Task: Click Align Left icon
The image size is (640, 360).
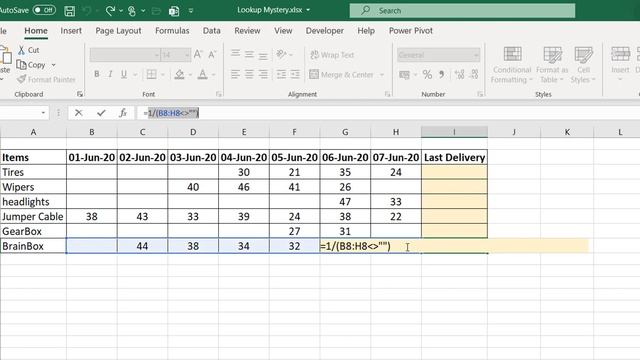Action: click(x=235, y=74)
